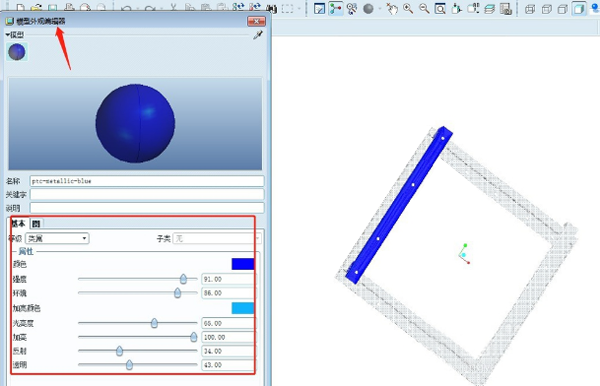Click the name field containing ptc-metallic-blue
This screenshot has width=600, height=386.
coord(147,181)
